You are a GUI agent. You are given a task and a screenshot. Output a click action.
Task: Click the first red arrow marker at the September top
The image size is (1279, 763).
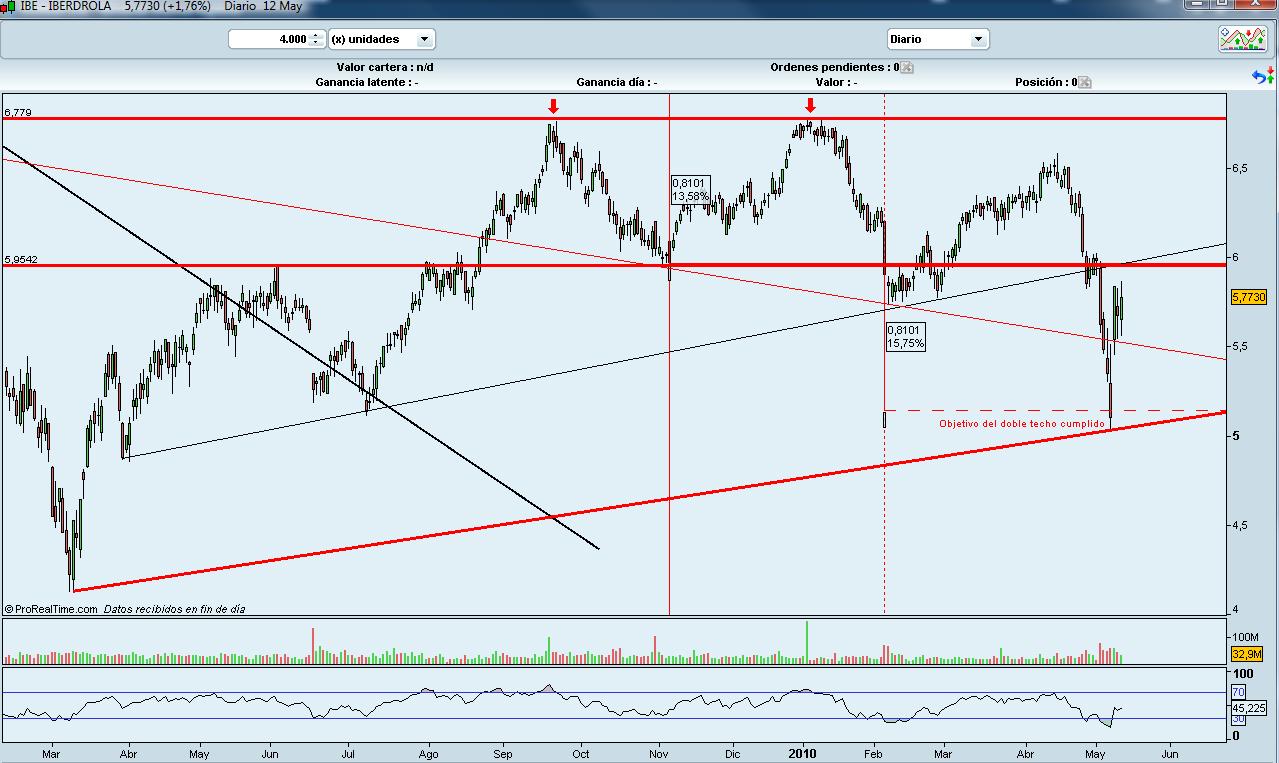point(553,106)
